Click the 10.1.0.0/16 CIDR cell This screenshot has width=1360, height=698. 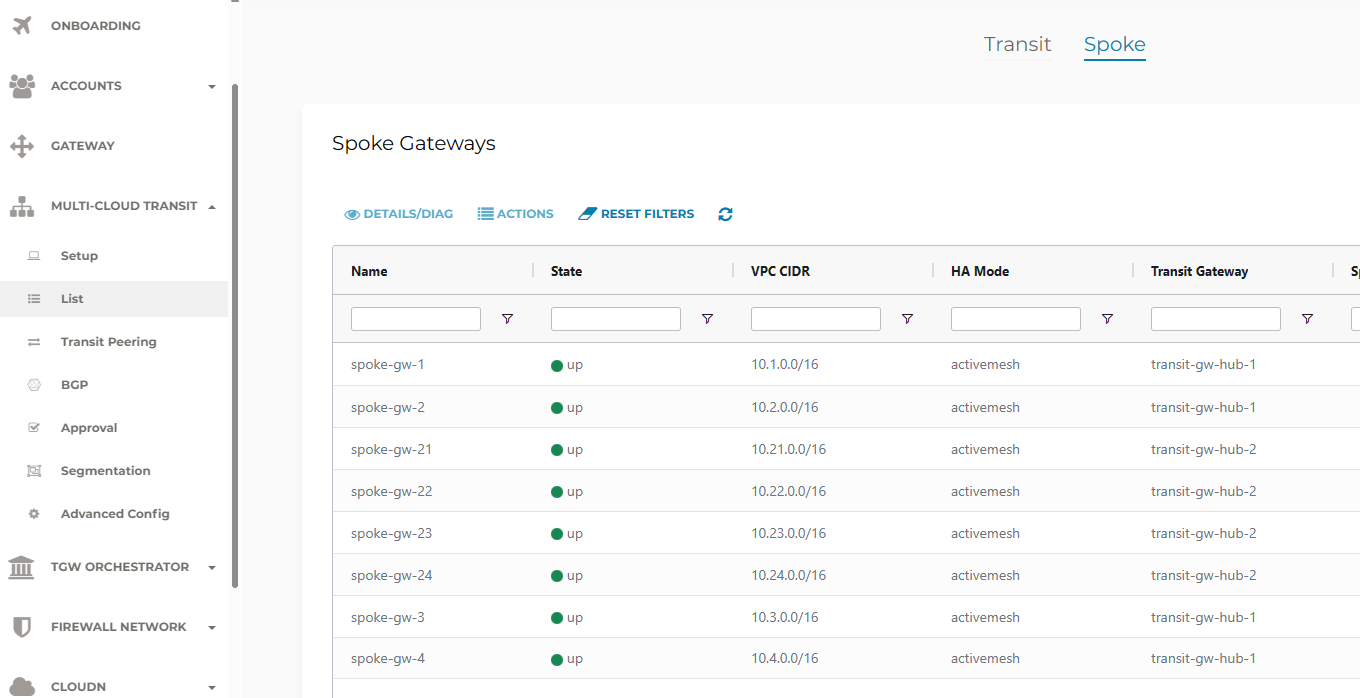click(x=785, y=365)
